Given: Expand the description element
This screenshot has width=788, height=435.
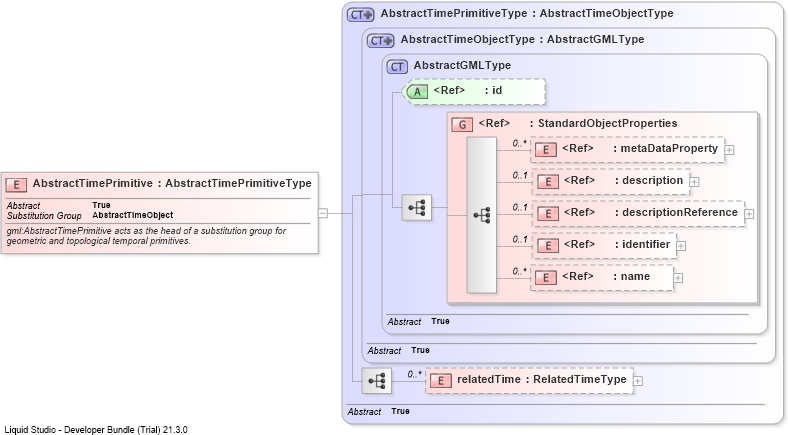Looking at the screenshot, I should 694,182.
